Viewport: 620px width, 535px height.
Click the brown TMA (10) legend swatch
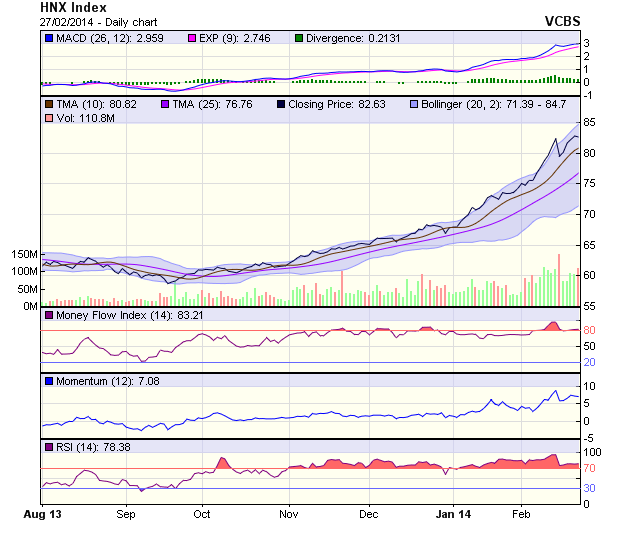click(49, 103)
